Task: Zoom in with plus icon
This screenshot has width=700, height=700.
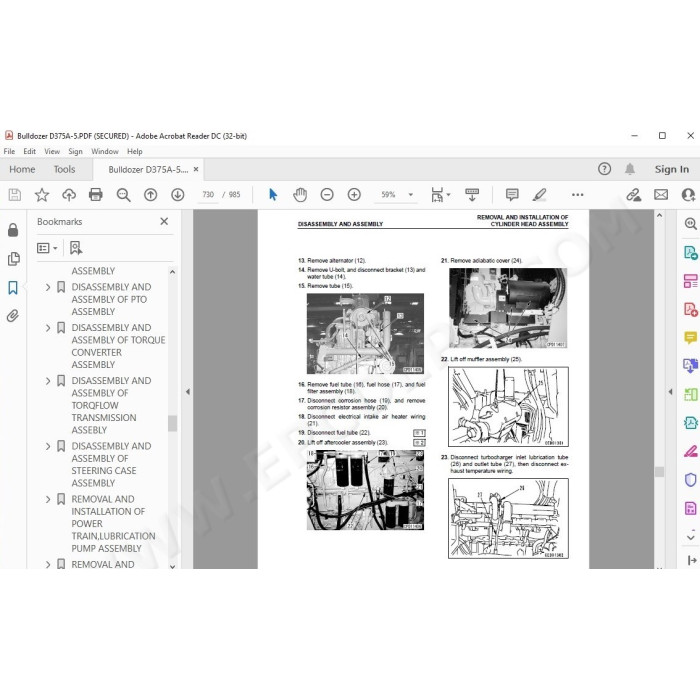Action: (354, 195)
